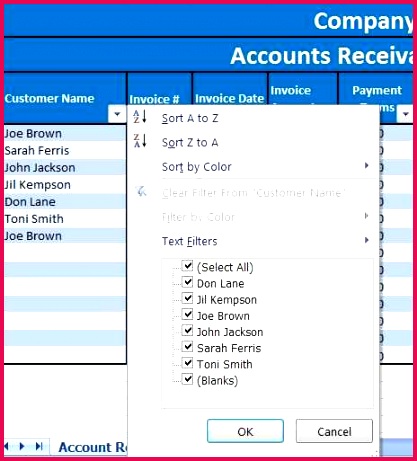Choose Sort A to Z
417x461 pixels.
click(x=190, y=118)
